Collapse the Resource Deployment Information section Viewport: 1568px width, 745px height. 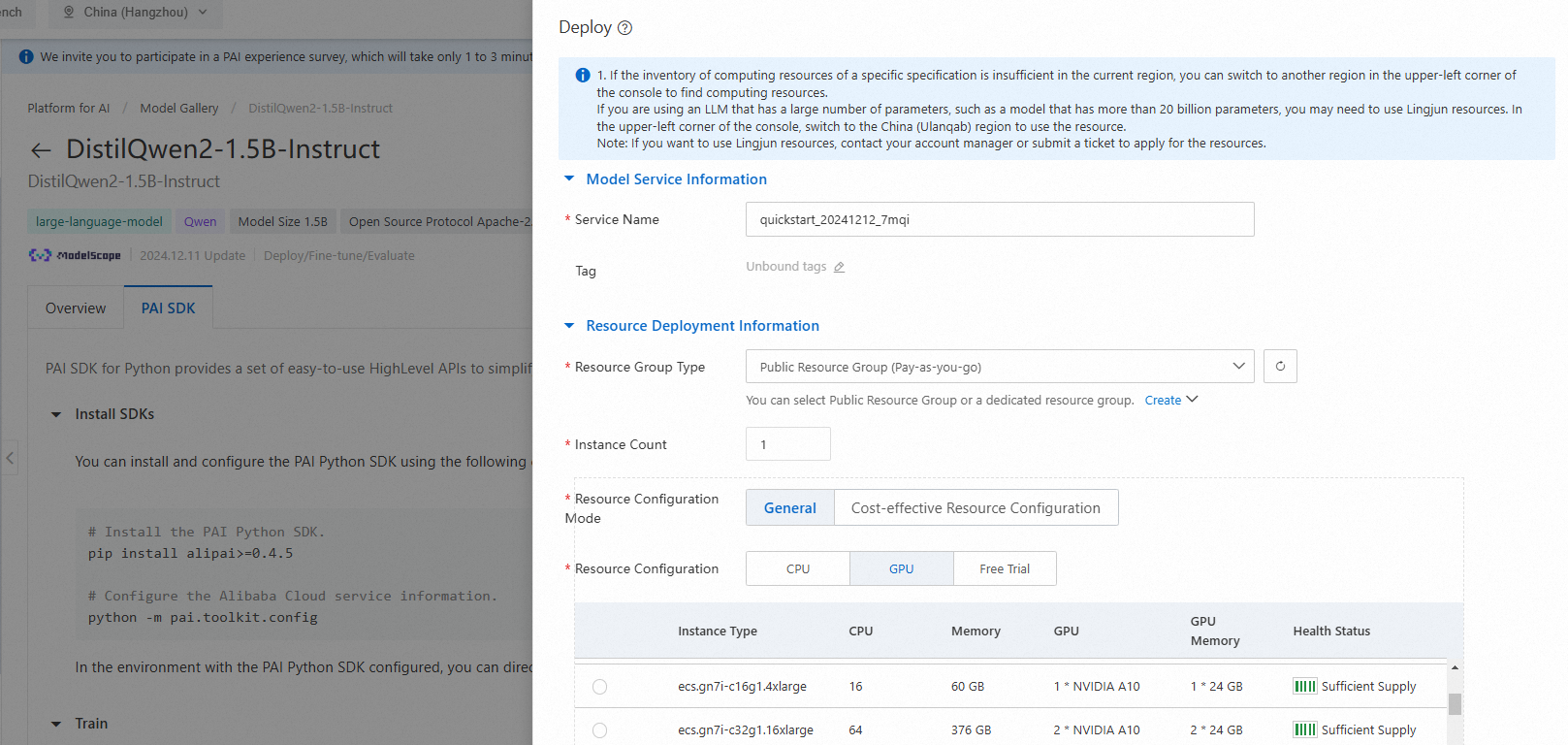569,326
